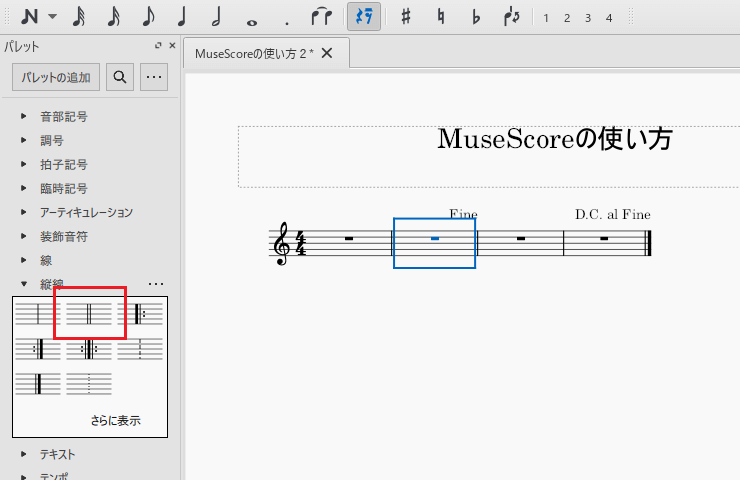
Task: Select end repeat barline
Action: [x=38, y=349]
